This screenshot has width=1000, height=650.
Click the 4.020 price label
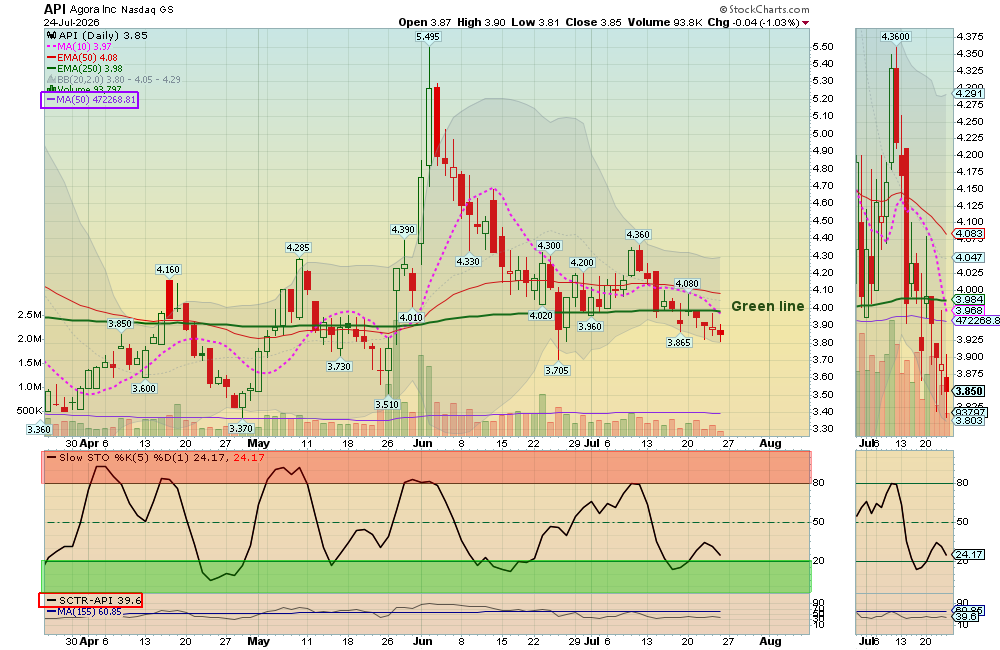pyautogui.click(x=541, y=315)
